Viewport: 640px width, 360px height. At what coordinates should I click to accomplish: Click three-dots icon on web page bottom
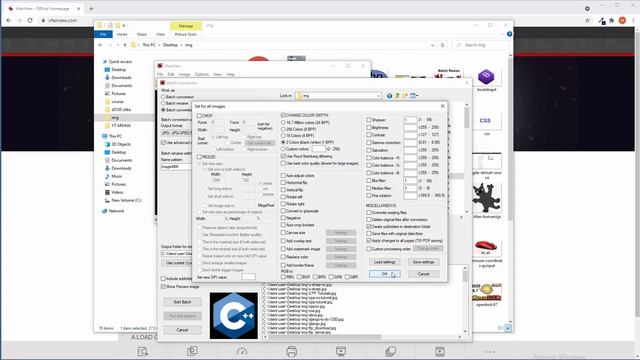tap(489, 351)
